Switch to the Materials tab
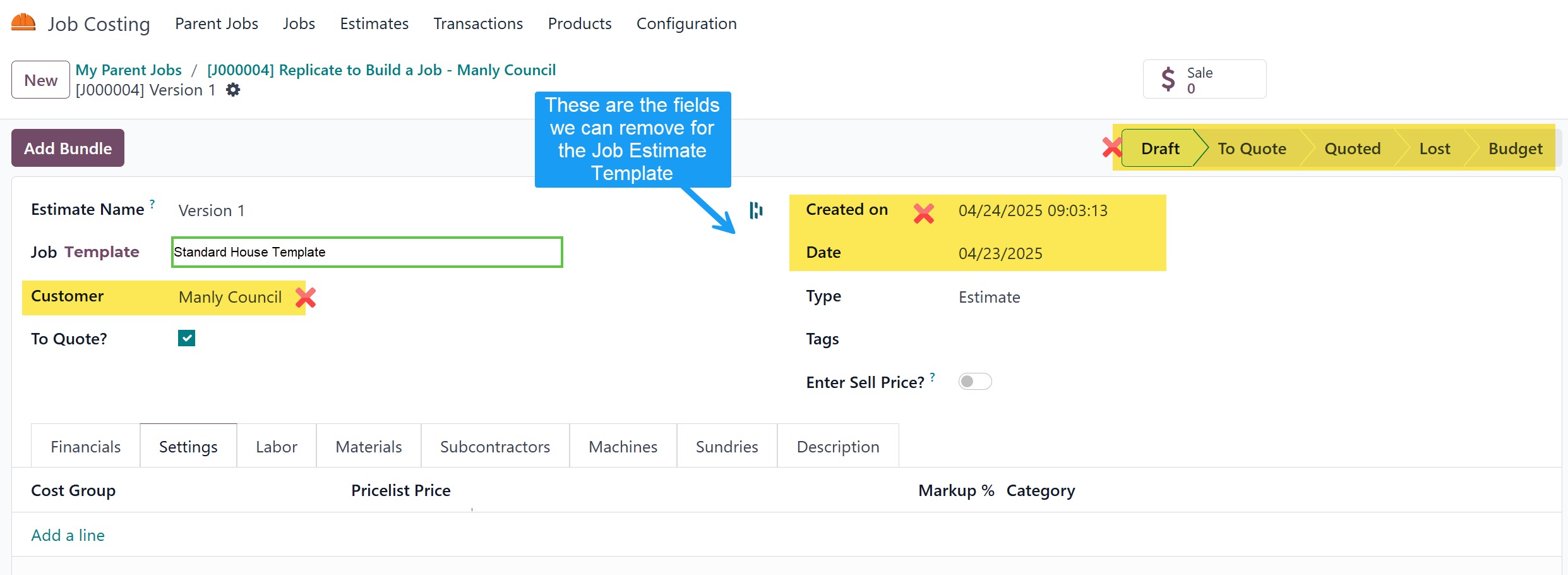Viewport: 1568px width, 575px height. click(368, 447)
